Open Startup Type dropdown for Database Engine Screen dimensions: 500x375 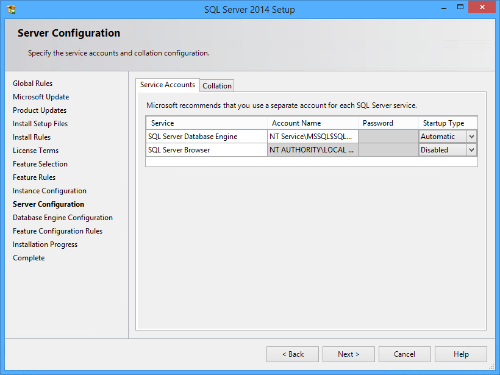click(x=471, y=136)
